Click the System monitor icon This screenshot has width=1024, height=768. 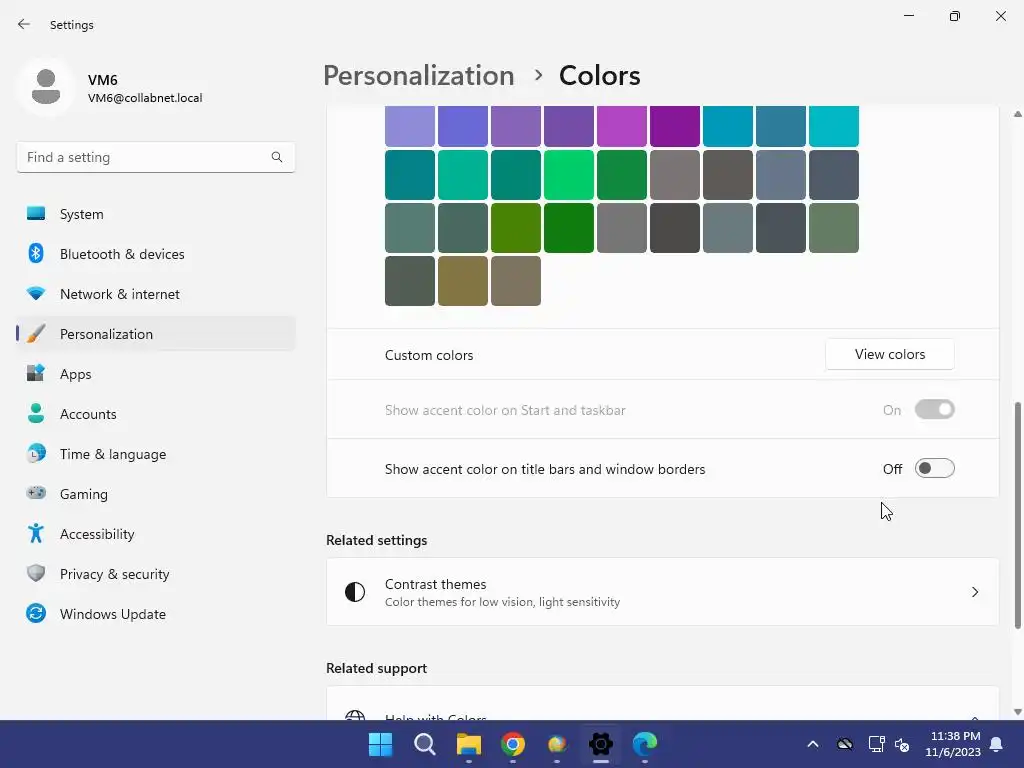pos(36,214)
